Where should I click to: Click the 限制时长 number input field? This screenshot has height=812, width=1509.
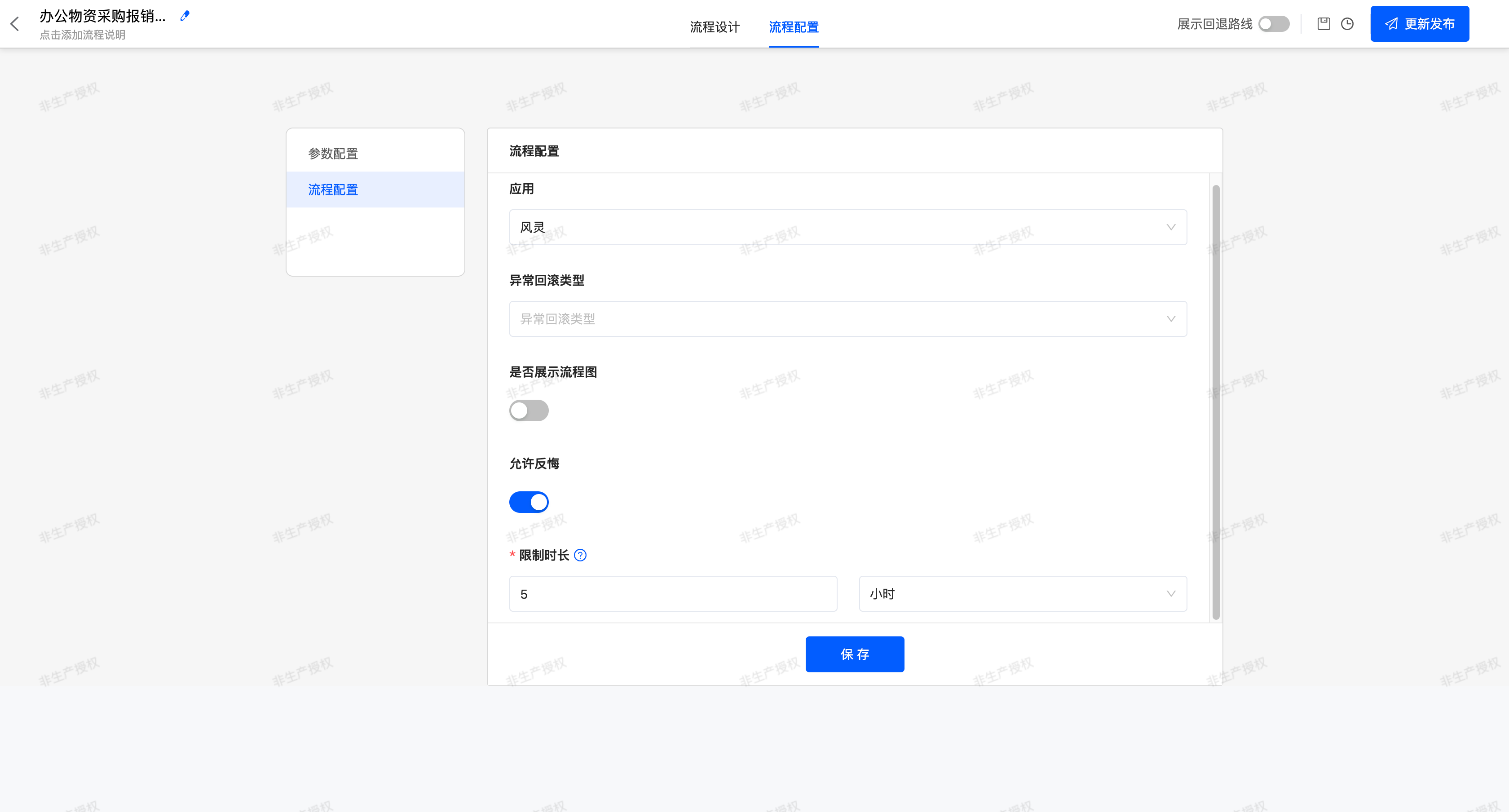[x=672, y=593]
